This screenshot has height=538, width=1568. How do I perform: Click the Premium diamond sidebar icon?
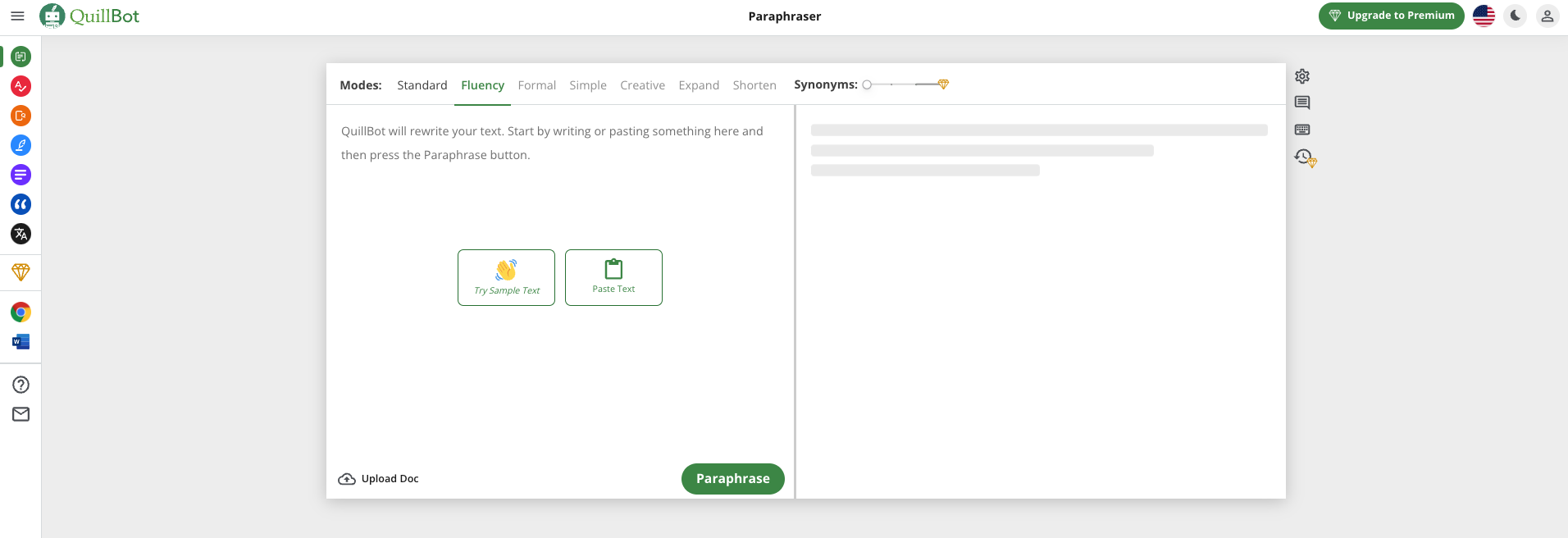coord(21,271)
